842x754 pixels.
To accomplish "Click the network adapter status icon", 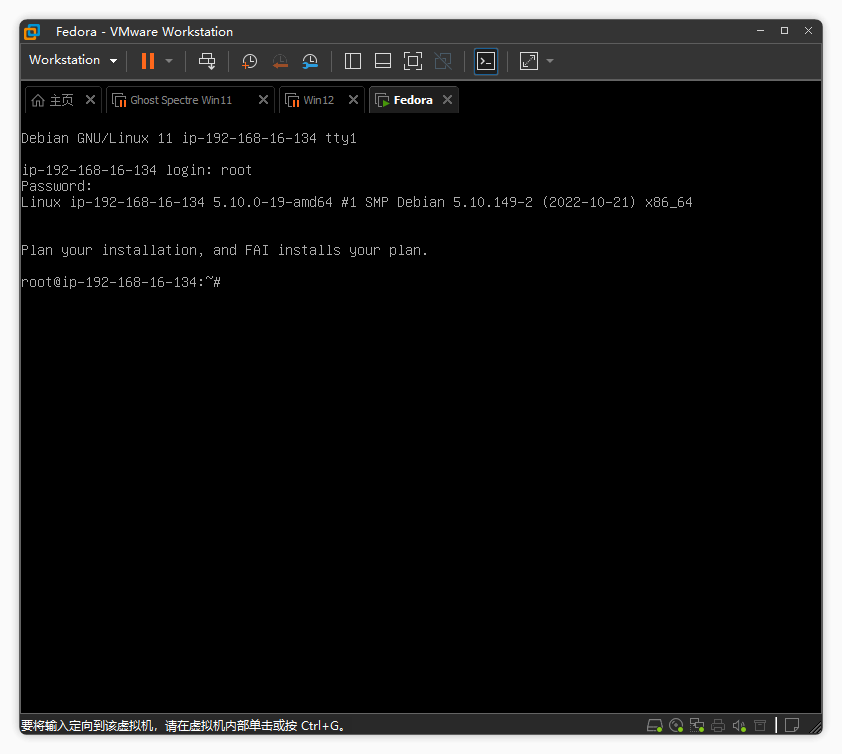I will coord(697,726).
